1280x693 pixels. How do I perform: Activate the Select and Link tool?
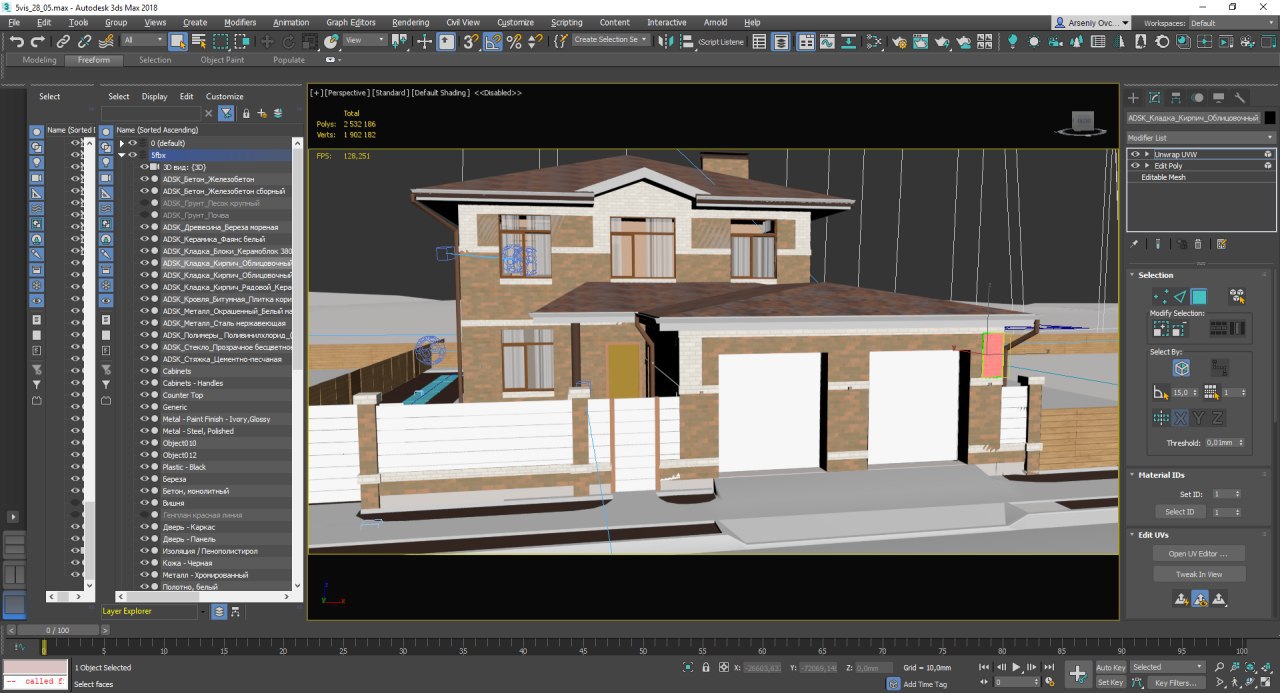tap(63, 41)
